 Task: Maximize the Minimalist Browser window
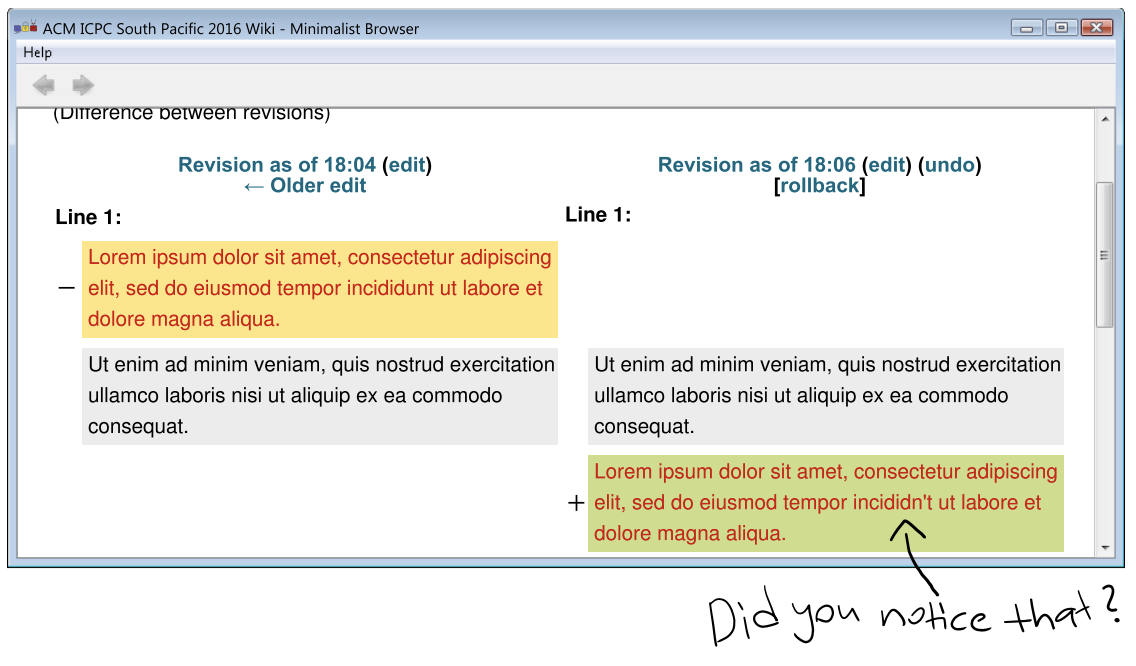point(1061,28)
